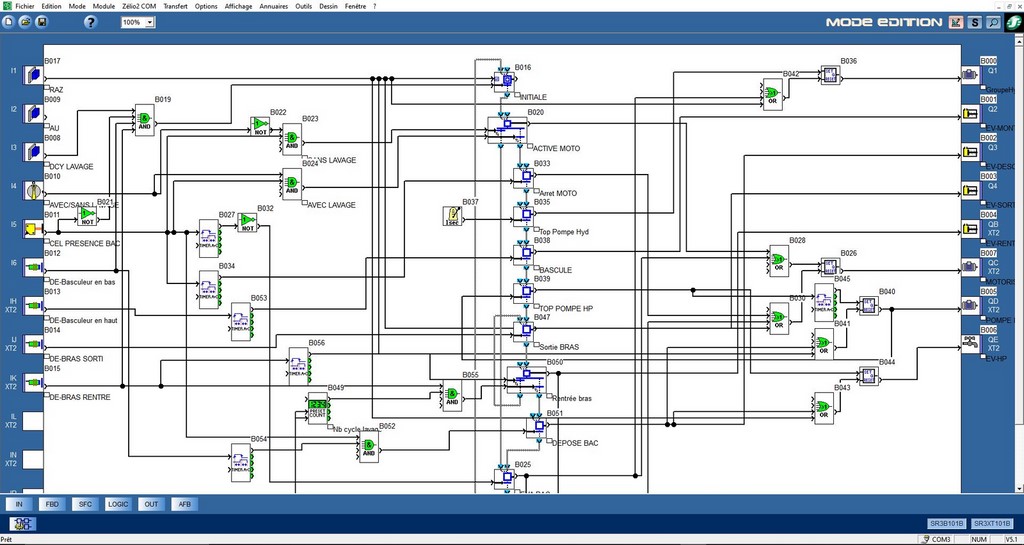The width and height of the screenshot is (1024, 545).
Task: Toggle checkbox beside ACTIVE MOTO label
Action: pyautogui.click(x=529, y=148)
